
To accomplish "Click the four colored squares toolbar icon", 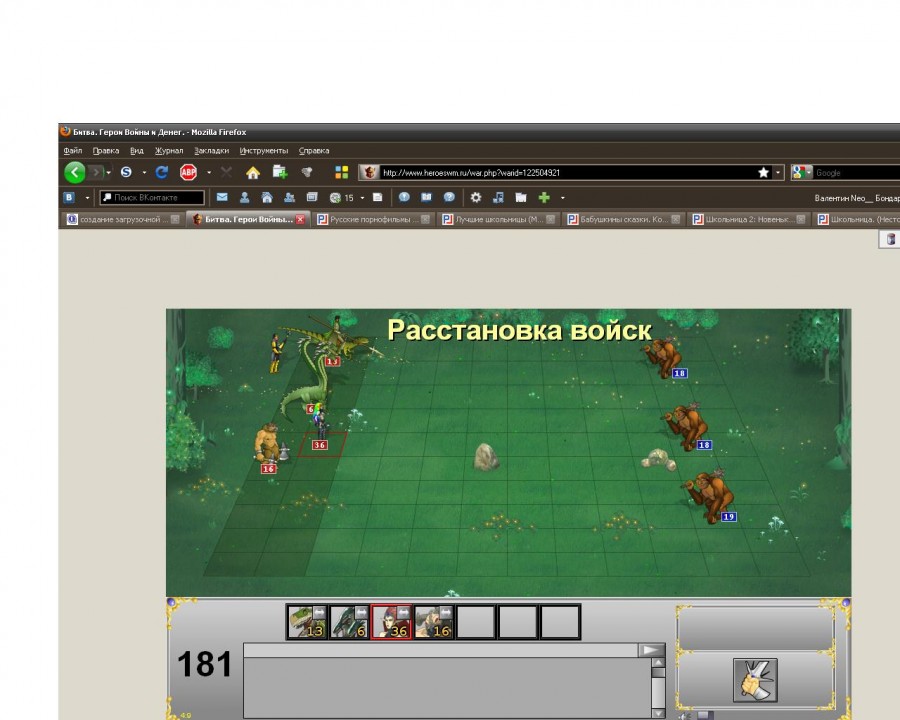I will tap(342, 172).
